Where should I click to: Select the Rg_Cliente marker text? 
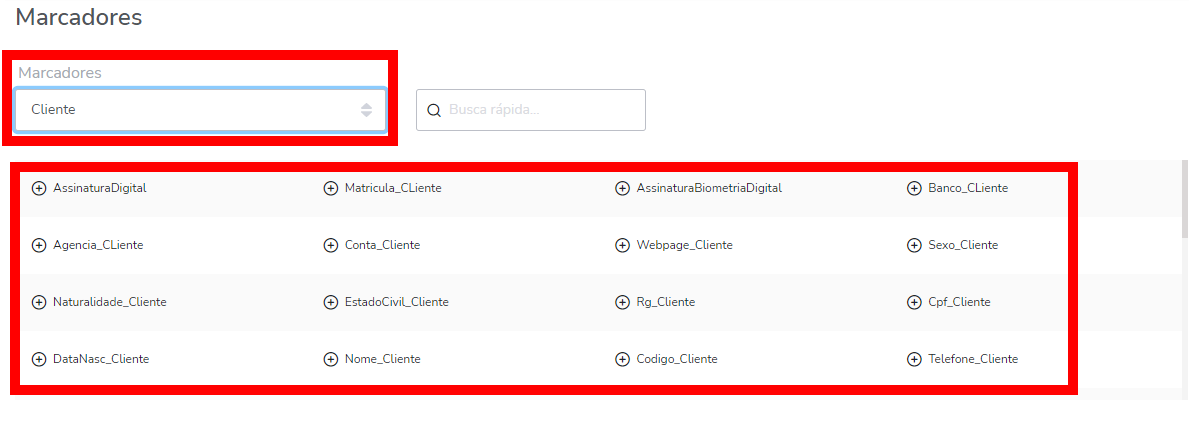click(x=666, y=302)
